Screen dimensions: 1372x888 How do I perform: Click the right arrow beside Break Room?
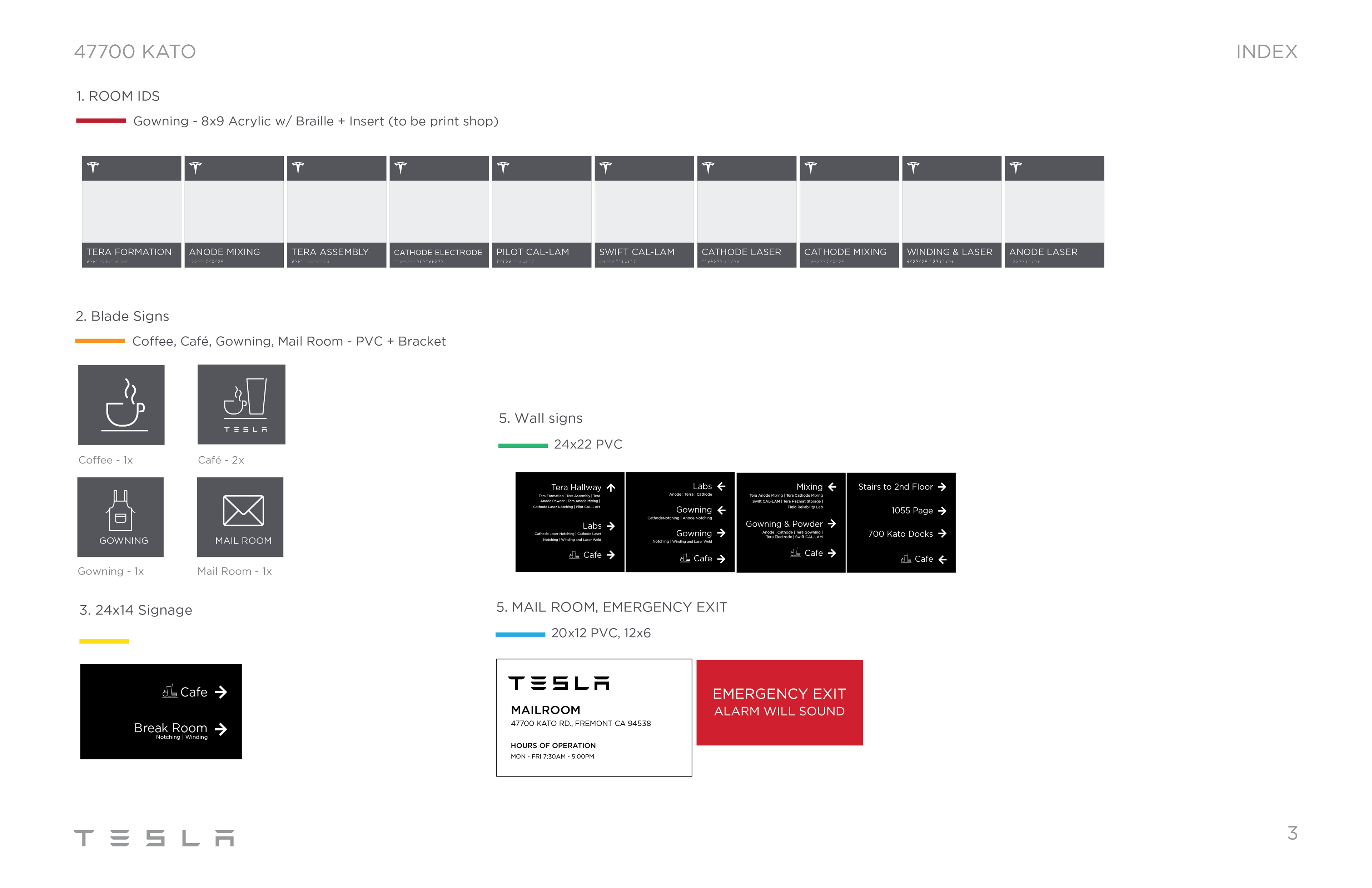coord(221,729)
